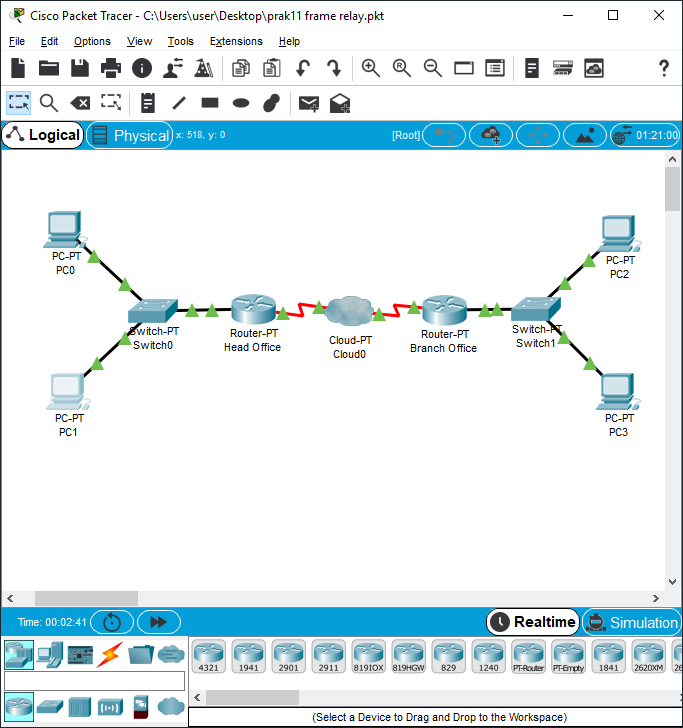Select the Cloud0 frame relay cloud
The width and height of the screenshot is (683, 728).
(x=349, y=311)
